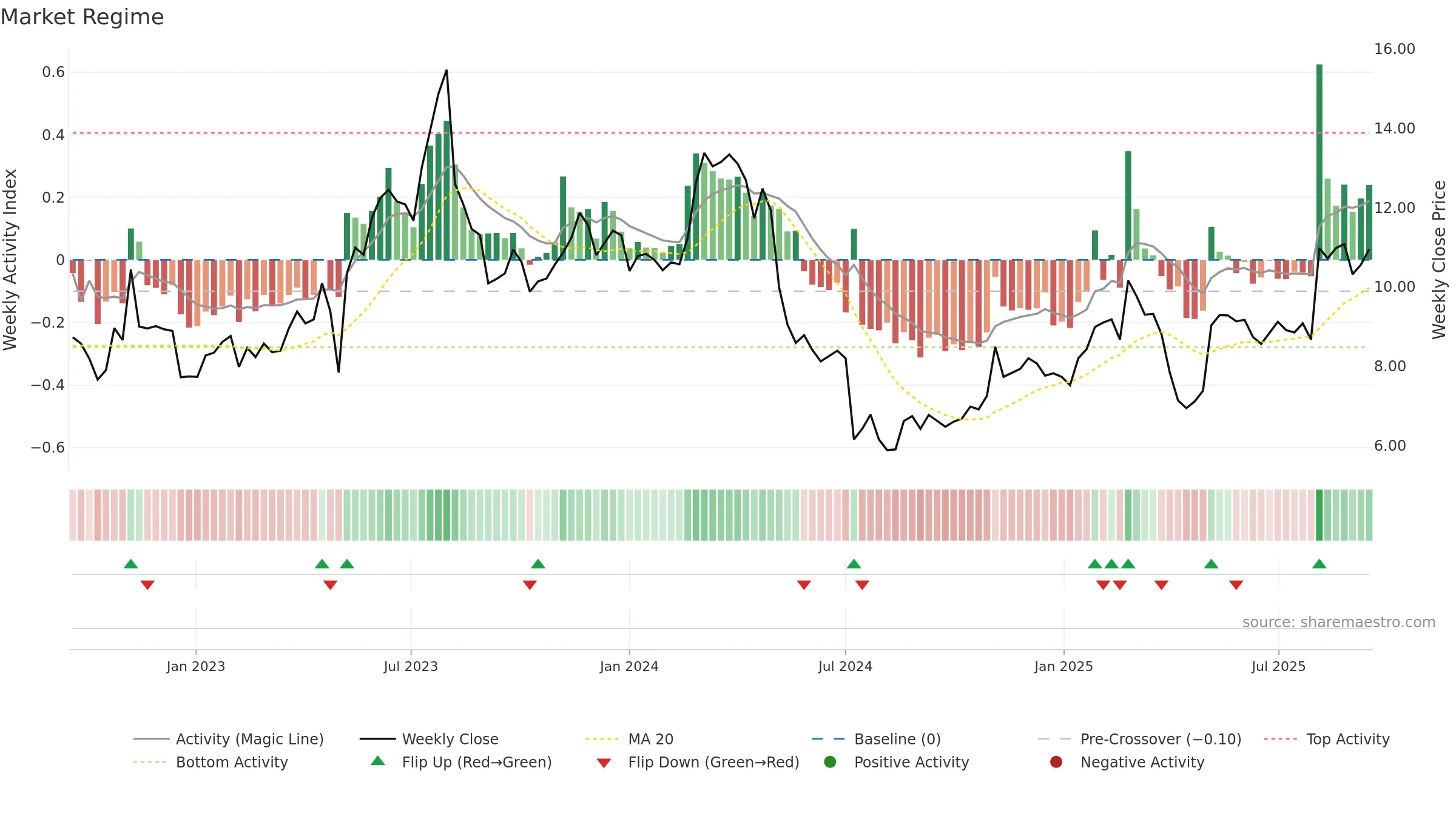Click the 10.00 price axis label
The image size is (1456, 819).
coord(1394,287)
